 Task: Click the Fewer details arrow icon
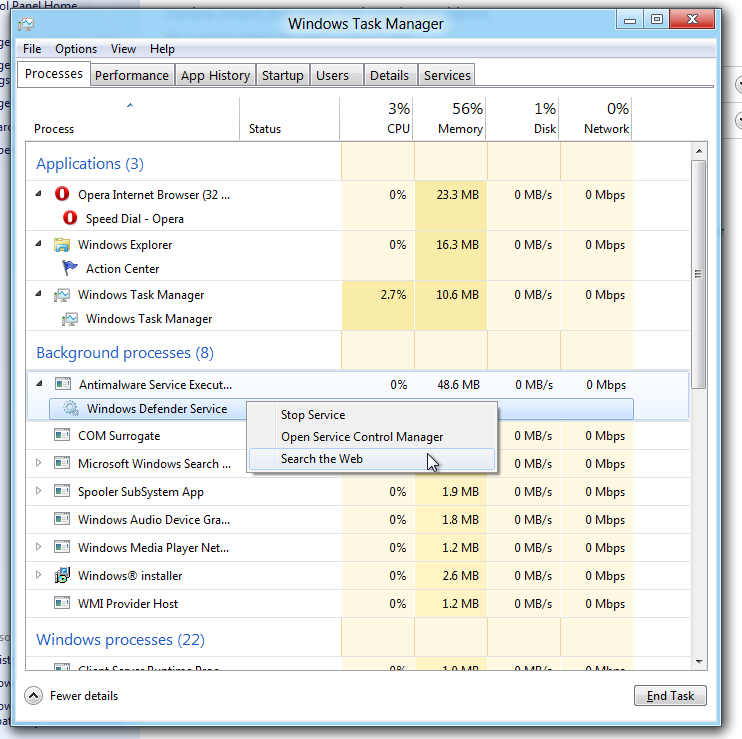[x=34, y=695]
